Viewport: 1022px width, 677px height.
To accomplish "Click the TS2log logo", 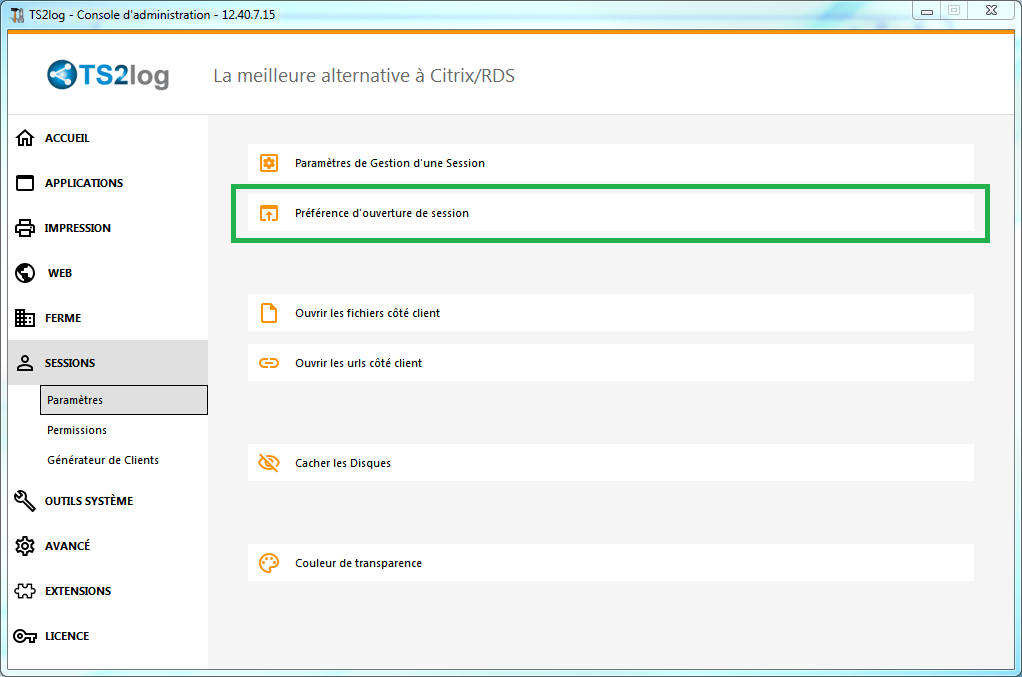I will point(108,76).
